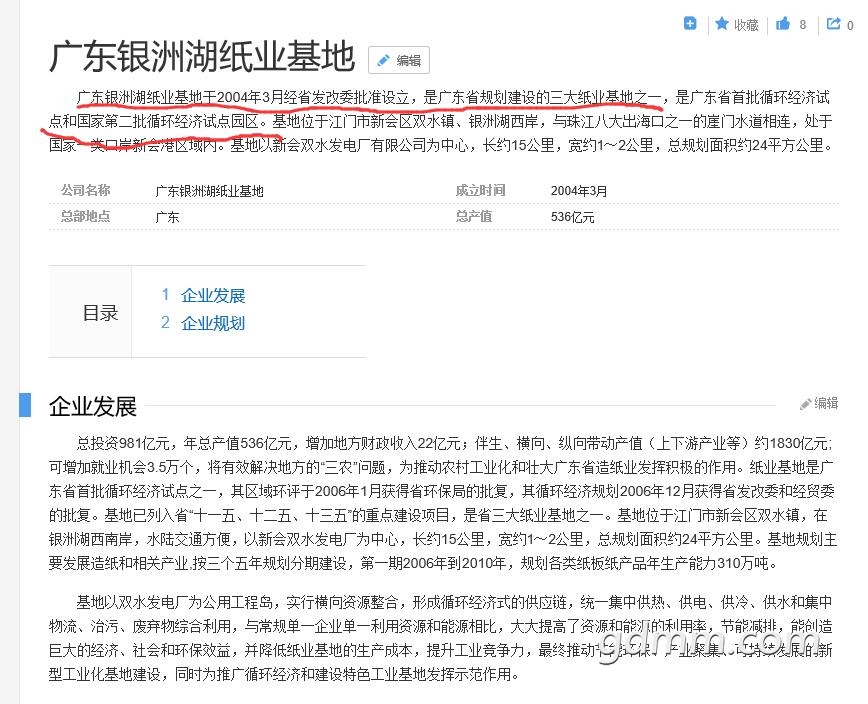
Task: Click the 目录 contents label
Action: [100, 313]
